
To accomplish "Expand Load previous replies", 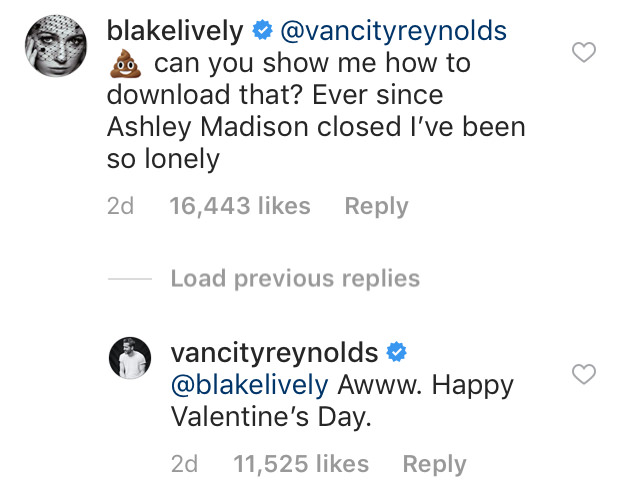I will click(295, 279).
